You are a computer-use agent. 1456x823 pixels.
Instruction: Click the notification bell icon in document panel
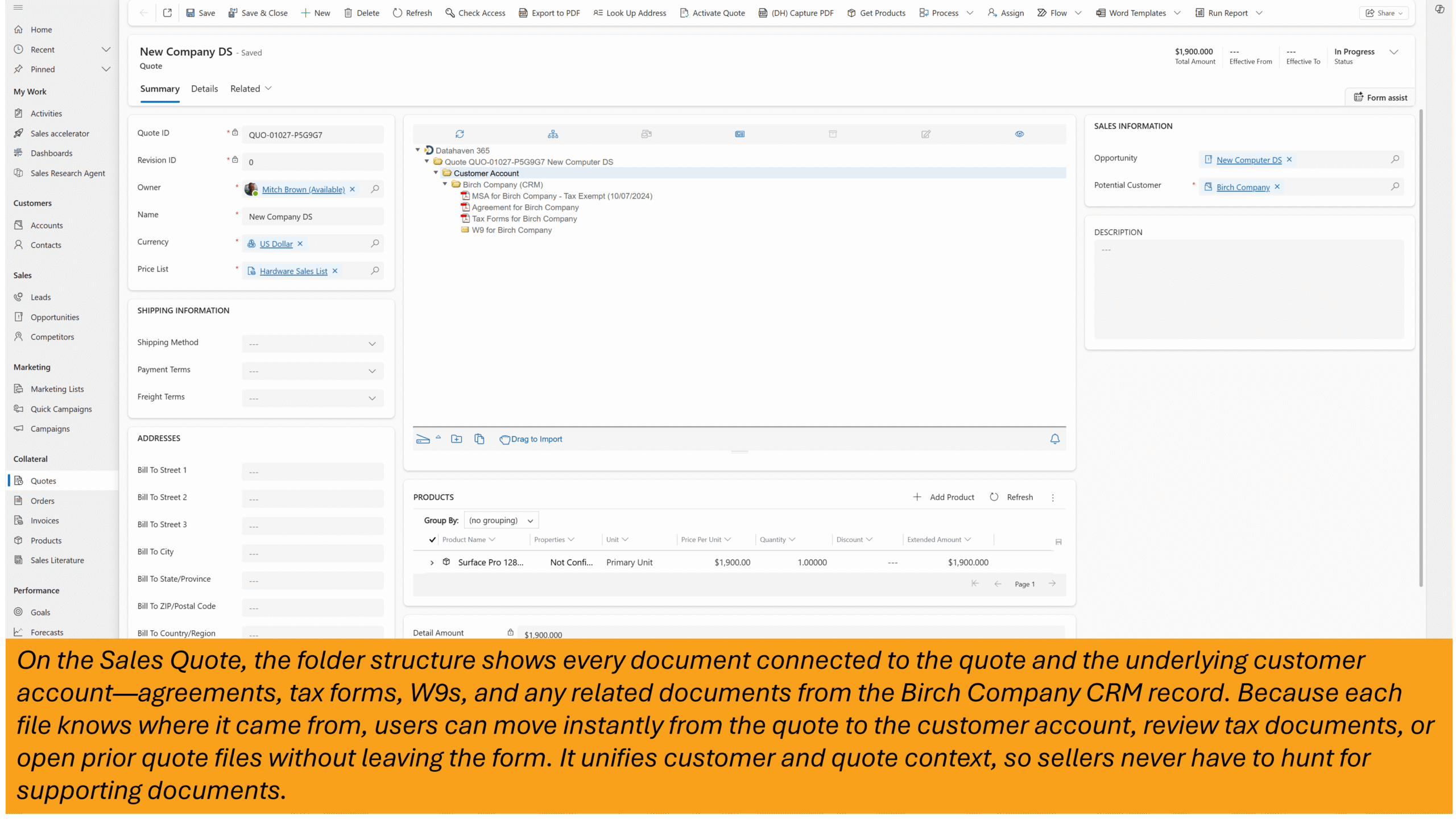pyautogui.click(x=1054, y=439)
